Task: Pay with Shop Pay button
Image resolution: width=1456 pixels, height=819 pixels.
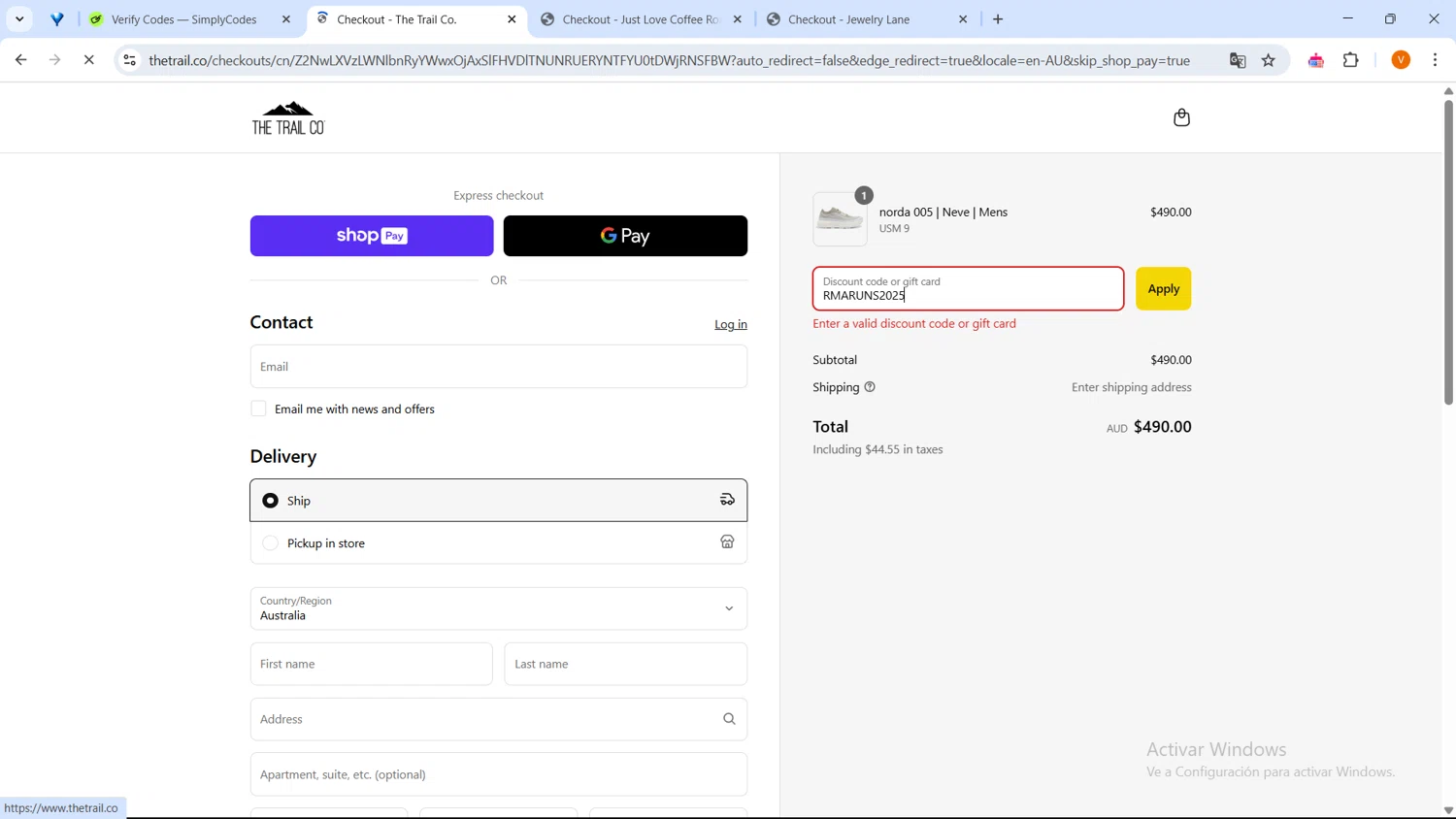Action: point(372,236)
